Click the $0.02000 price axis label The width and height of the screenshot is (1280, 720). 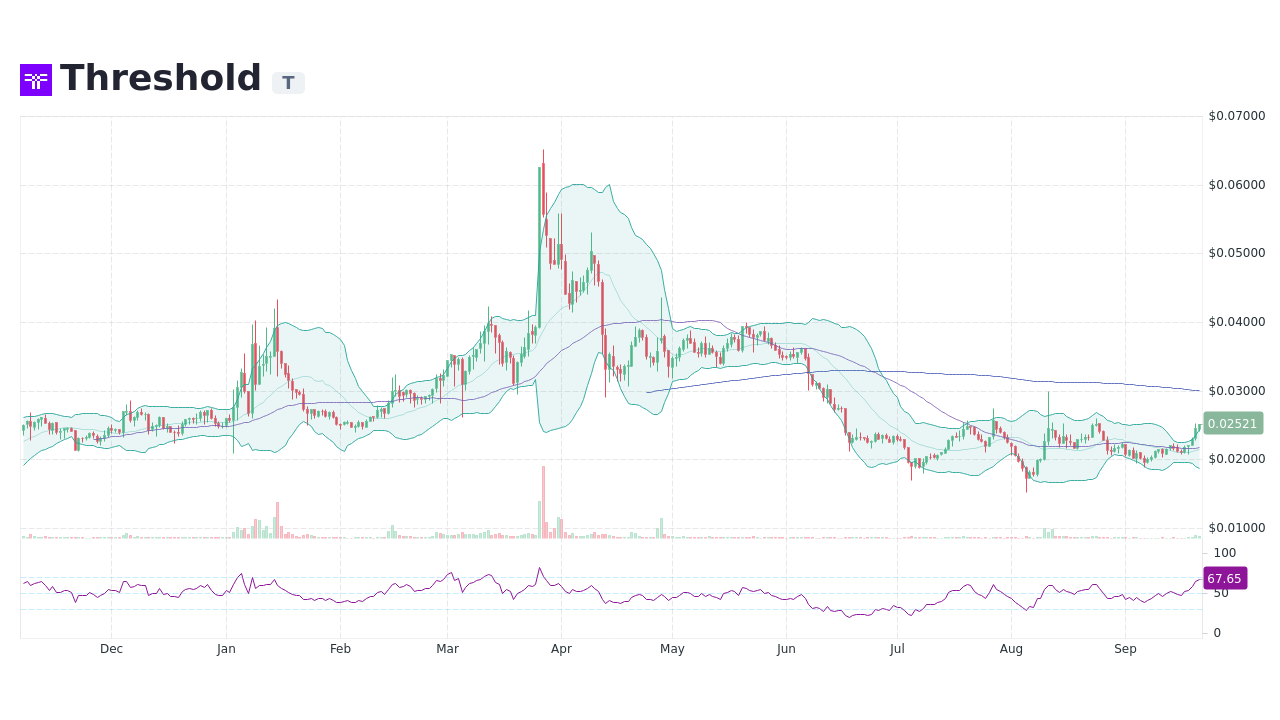click(1237, 459)
